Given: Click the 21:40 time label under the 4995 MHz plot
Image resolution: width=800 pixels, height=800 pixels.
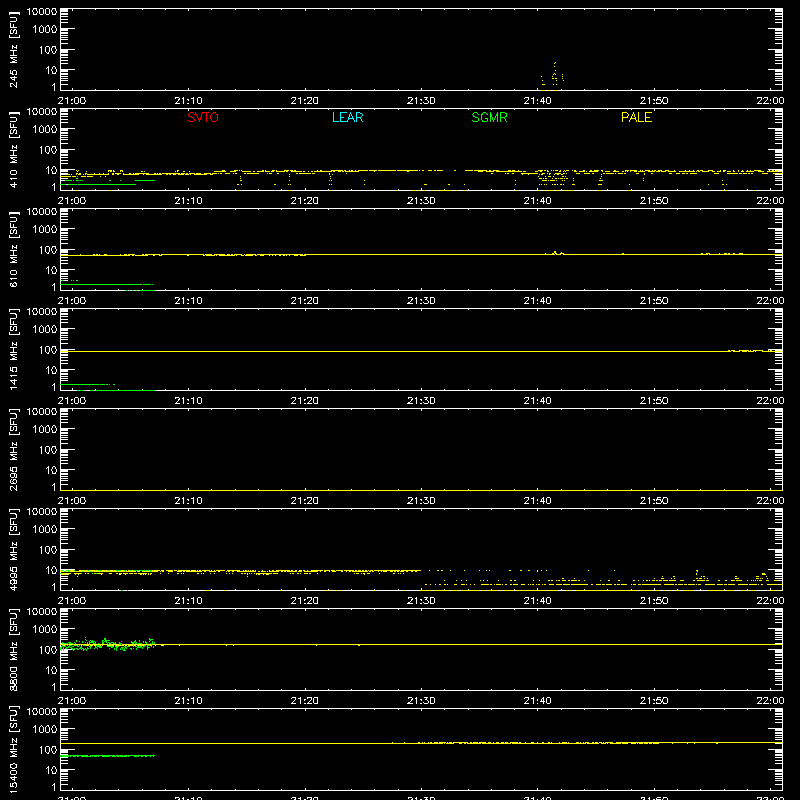Looking at the screenshot, I should 537,601.
